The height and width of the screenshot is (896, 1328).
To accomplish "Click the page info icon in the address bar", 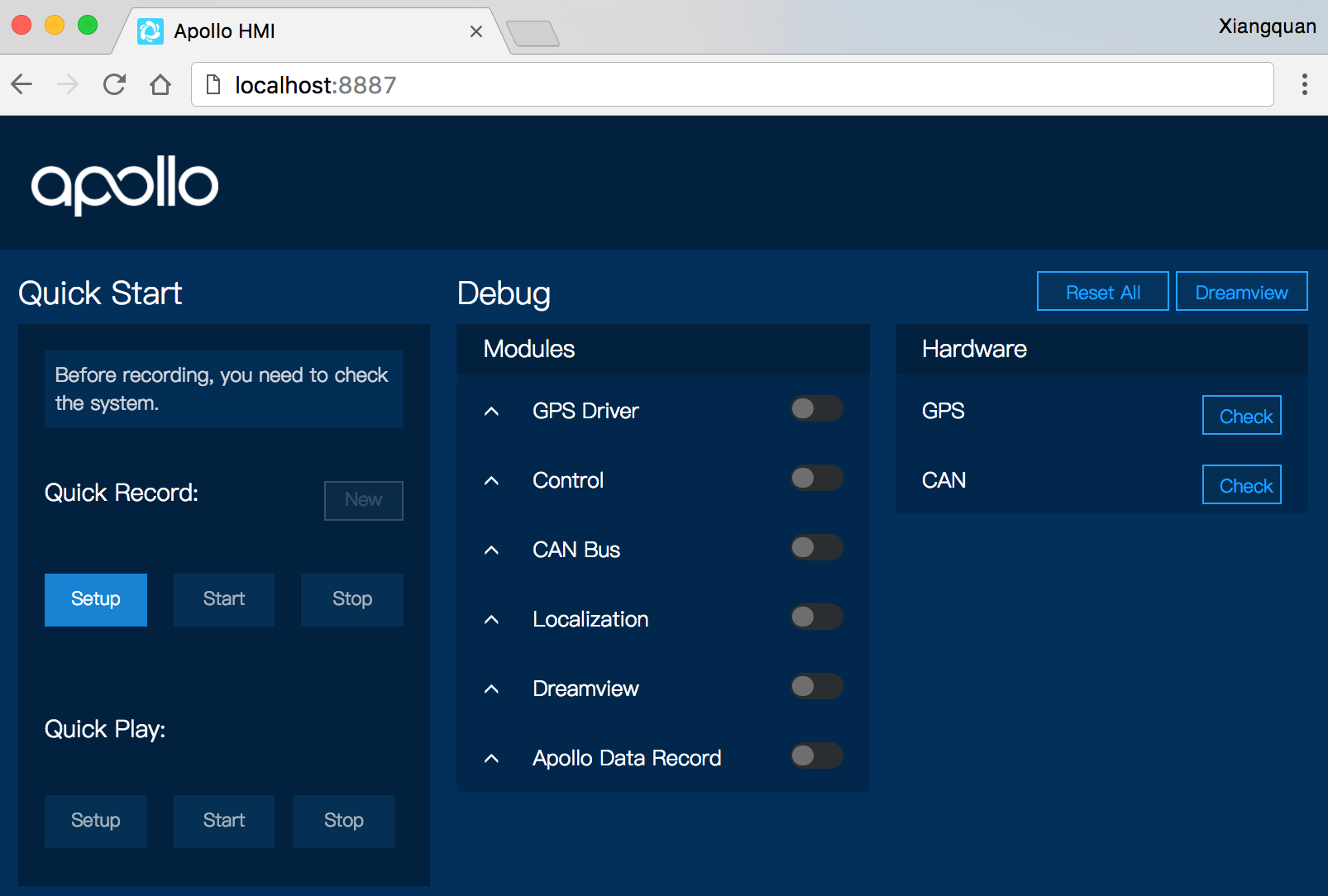I will (213, 84).
